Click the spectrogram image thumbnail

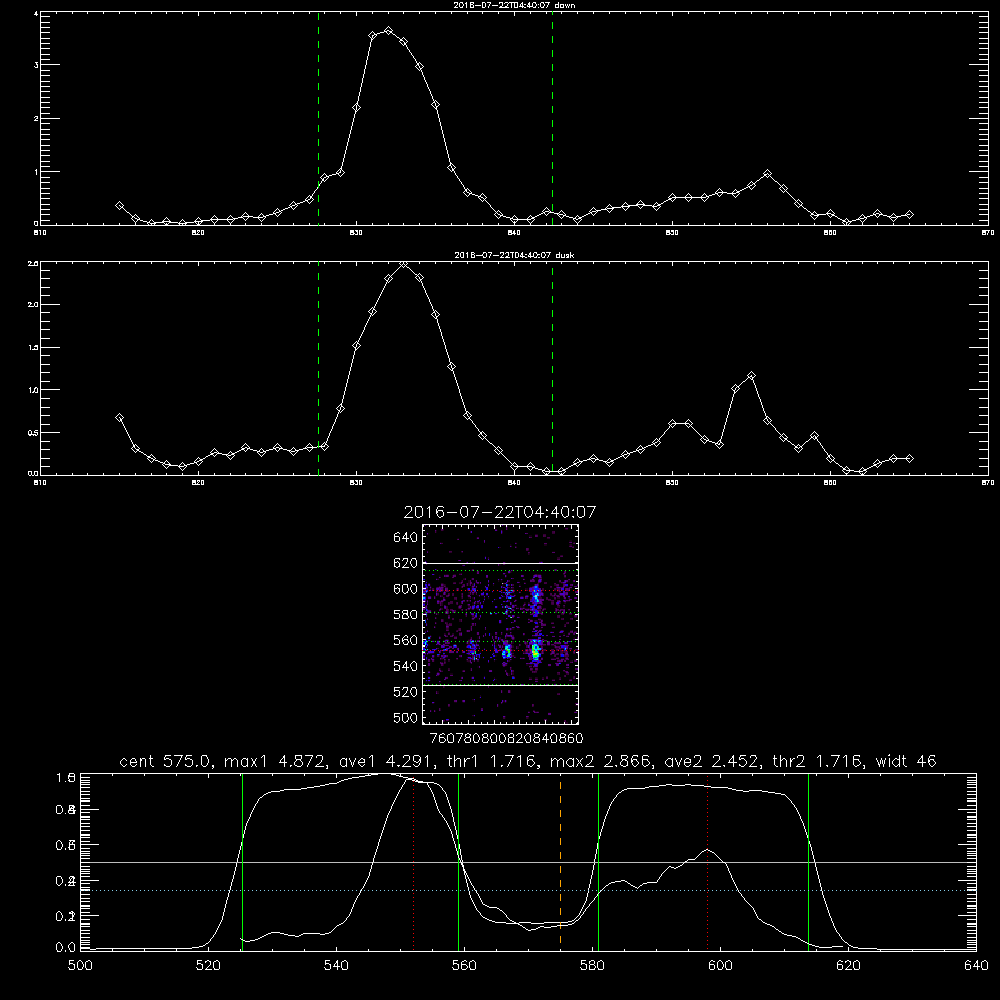500,624
